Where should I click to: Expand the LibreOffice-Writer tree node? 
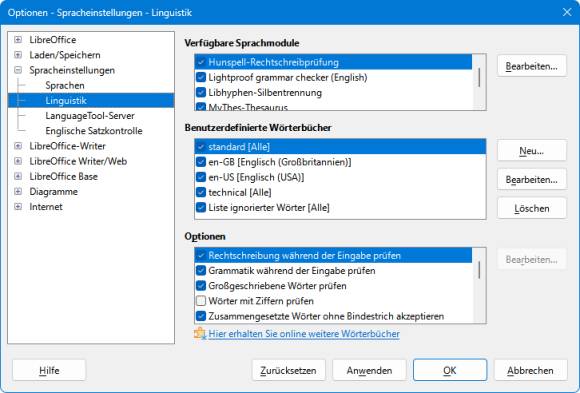[x=18, y=146]
